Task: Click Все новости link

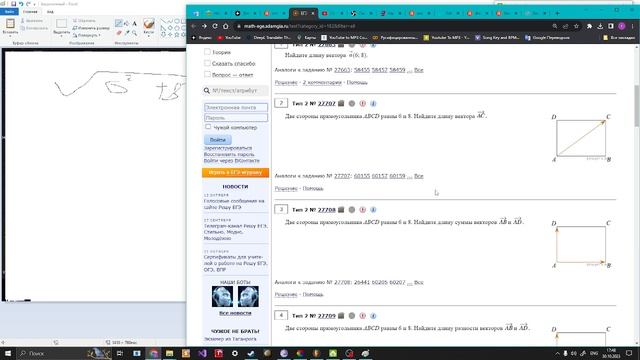Action: pyautogui.click(x=235, y=313)
